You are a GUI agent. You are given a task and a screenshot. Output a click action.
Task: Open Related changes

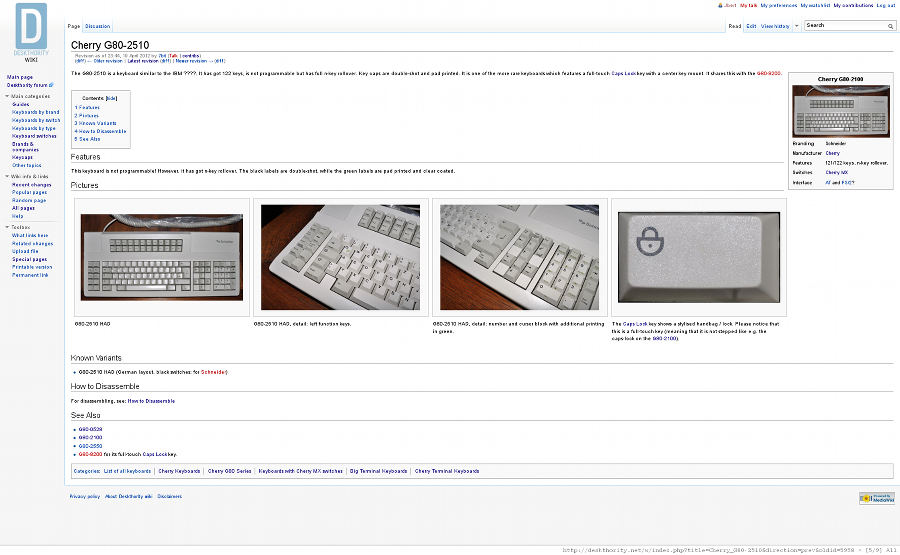tap(32, 243)
